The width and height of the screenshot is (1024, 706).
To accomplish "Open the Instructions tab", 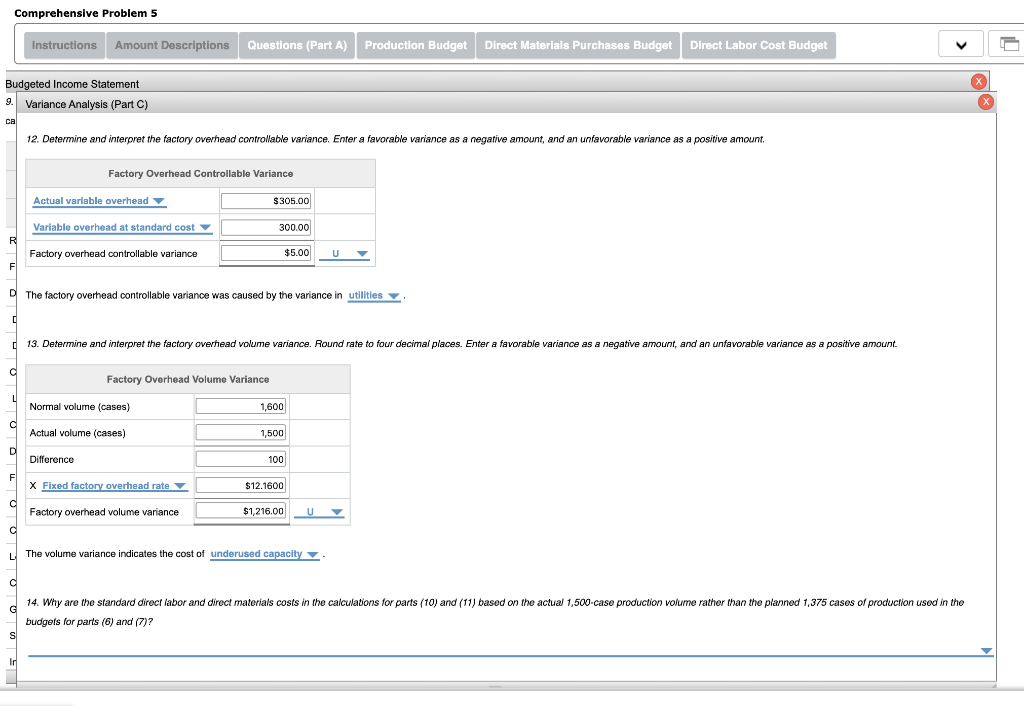I will click(x=63, y=44).
